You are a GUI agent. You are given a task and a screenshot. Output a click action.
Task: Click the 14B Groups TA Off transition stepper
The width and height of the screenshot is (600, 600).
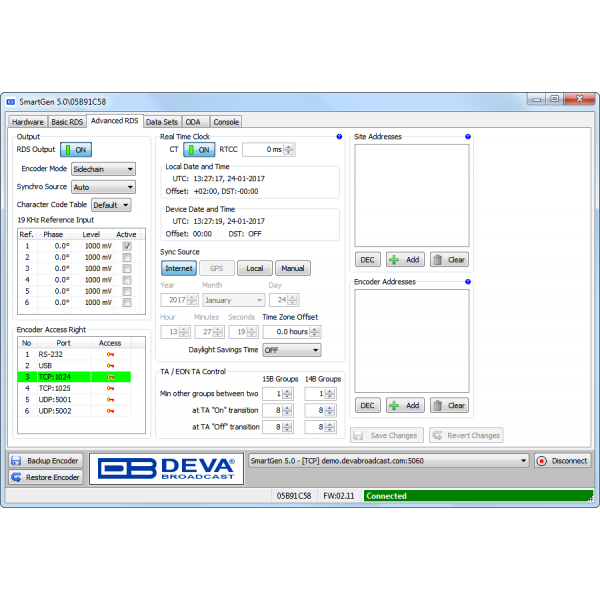point(329,427)
